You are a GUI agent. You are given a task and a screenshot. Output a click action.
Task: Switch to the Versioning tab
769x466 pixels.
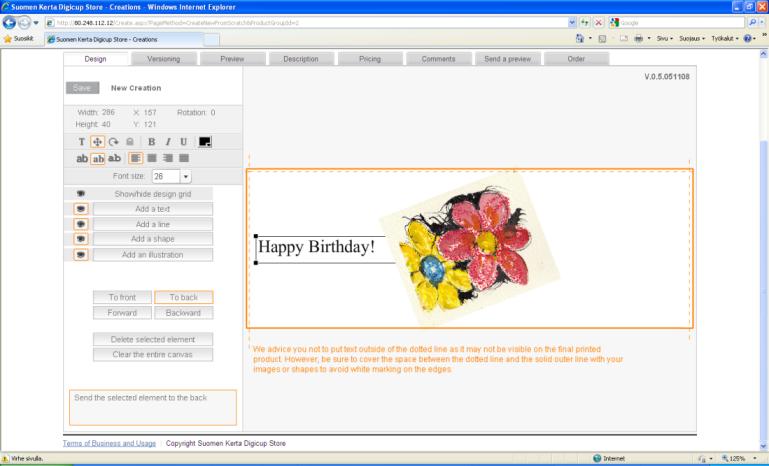pos(164,59)
